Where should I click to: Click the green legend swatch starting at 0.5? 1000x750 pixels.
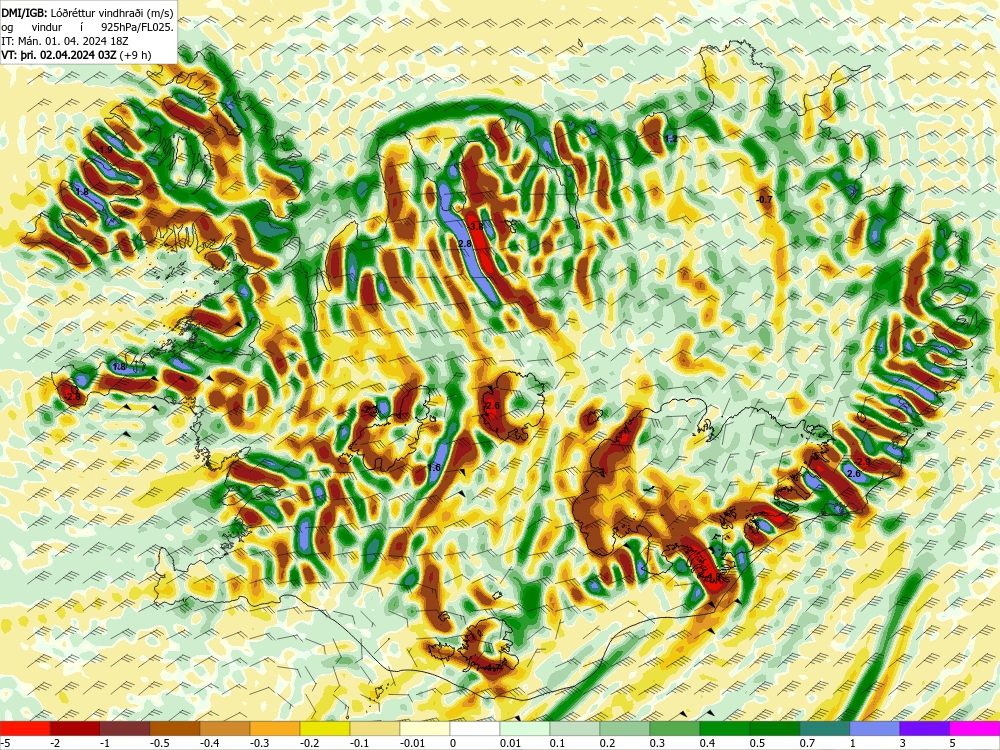pyautogui.click(x=775, y=728)
